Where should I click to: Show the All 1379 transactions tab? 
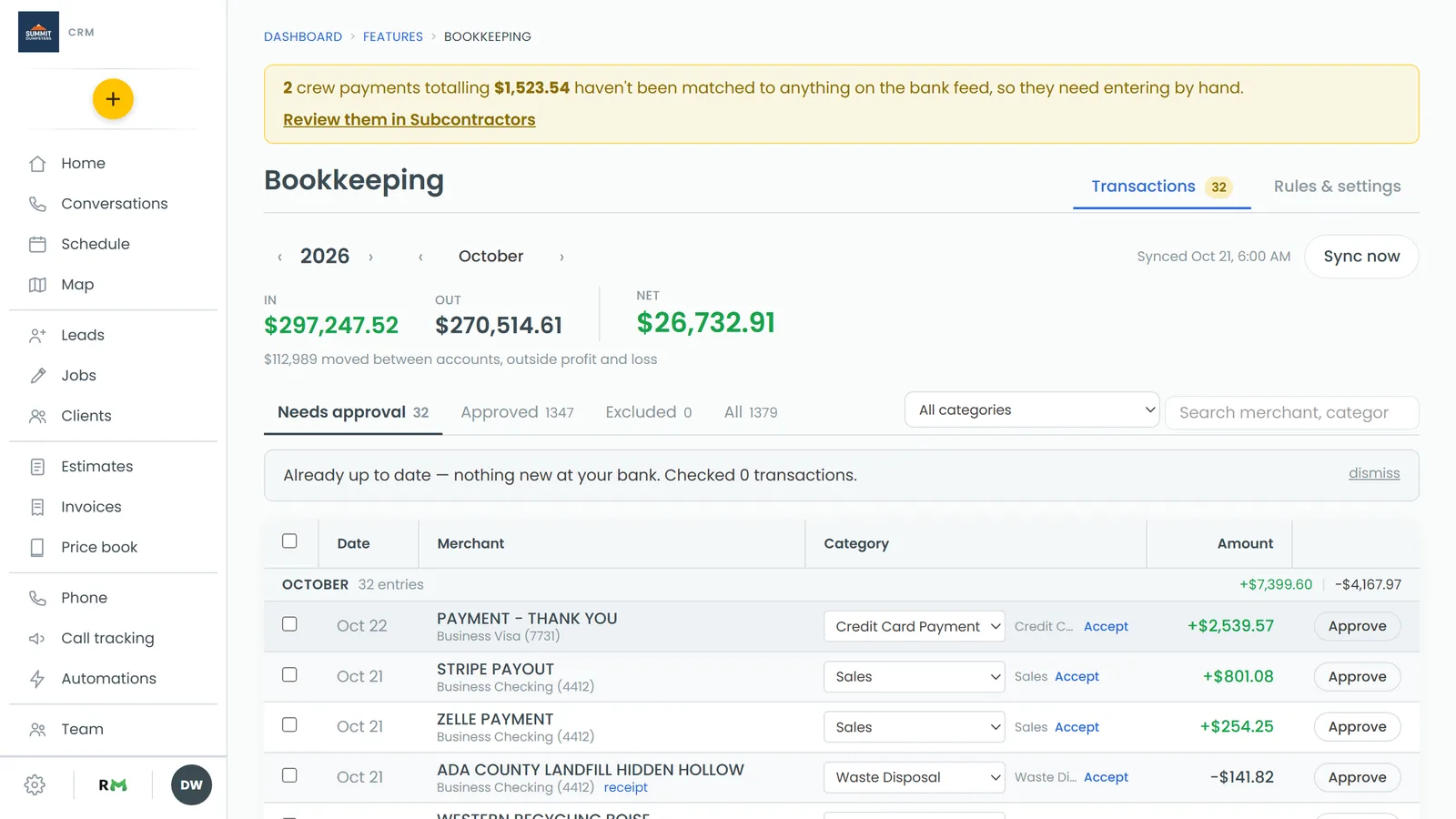(751, 412)
